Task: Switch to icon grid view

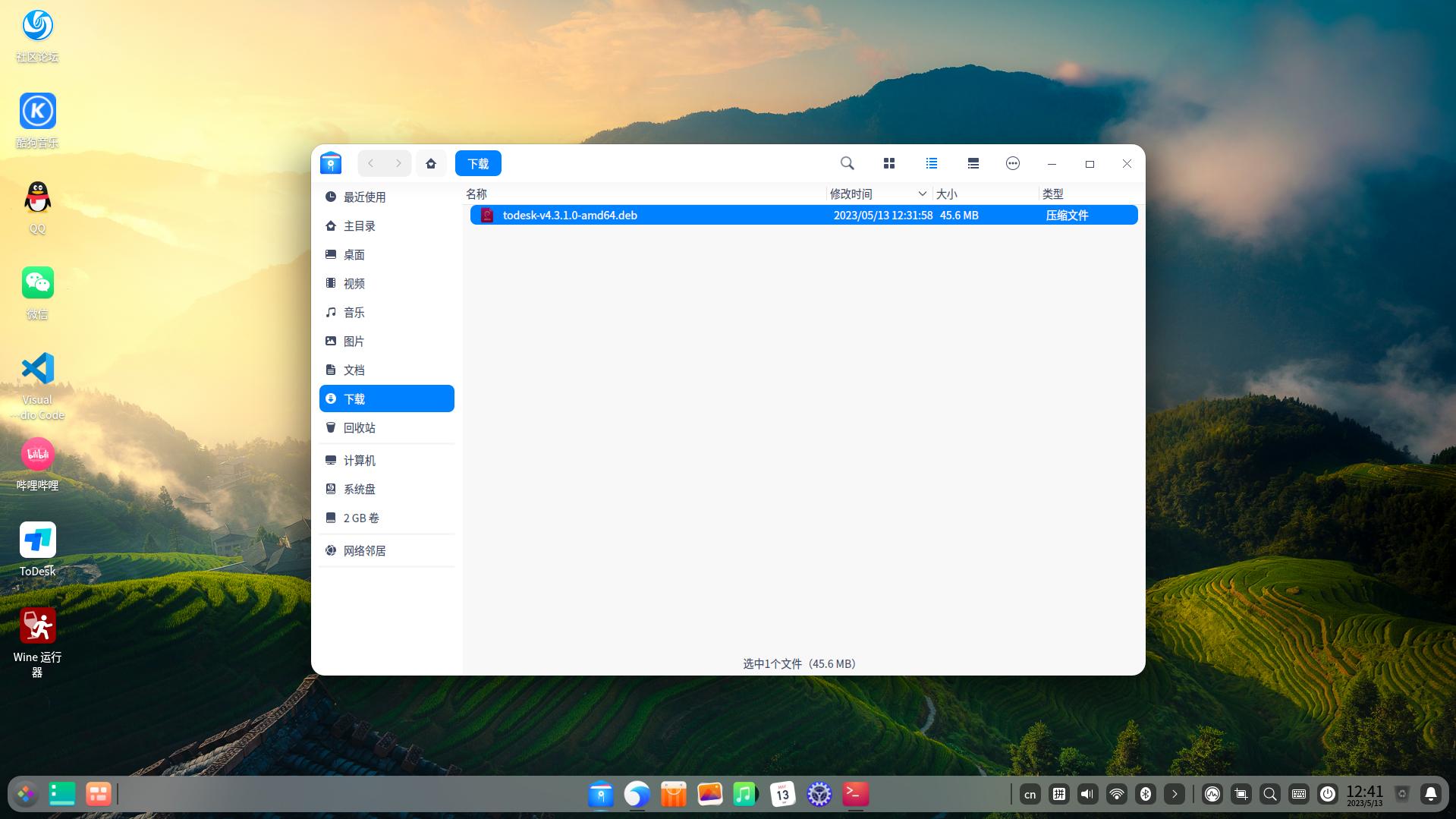Action: (x=889, y=163)
